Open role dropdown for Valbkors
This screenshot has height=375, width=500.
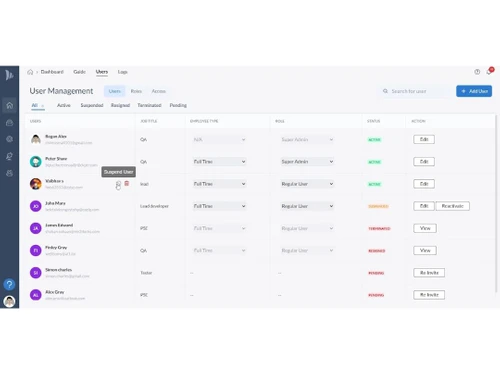click(x=307, y=184)
